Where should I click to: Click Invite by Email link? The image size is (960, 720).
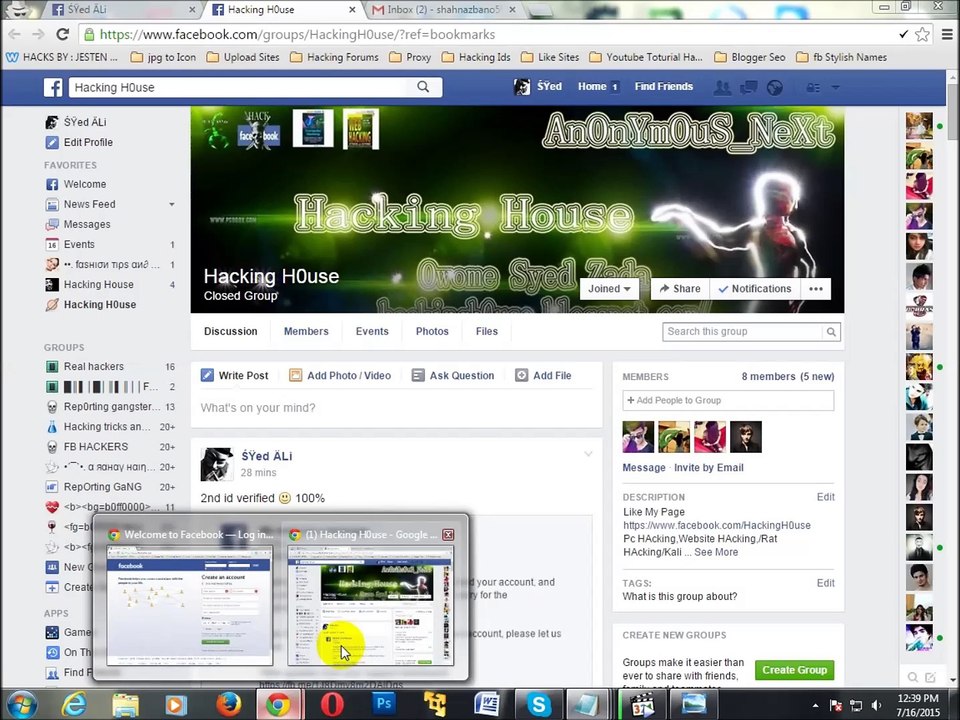point(708,468)
